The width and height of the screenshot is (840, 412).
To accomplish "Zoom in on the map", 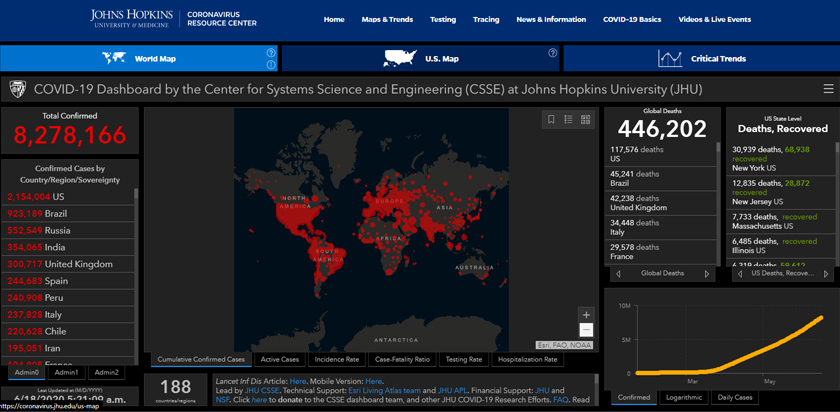I will click(x=586, y=315).
